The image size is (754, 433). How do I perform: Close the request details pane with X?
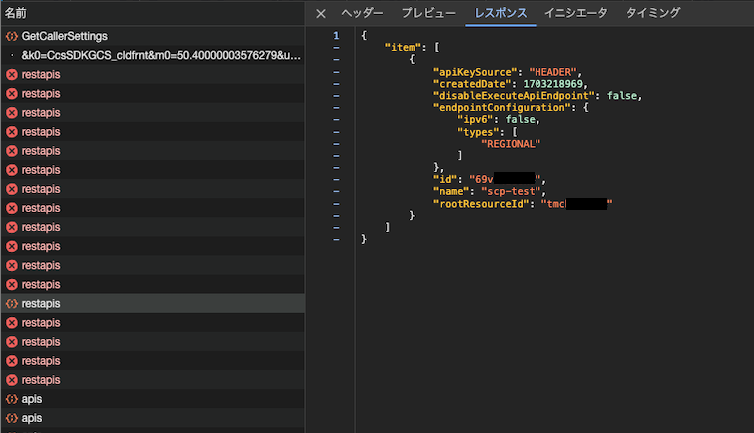pos(321,13)
